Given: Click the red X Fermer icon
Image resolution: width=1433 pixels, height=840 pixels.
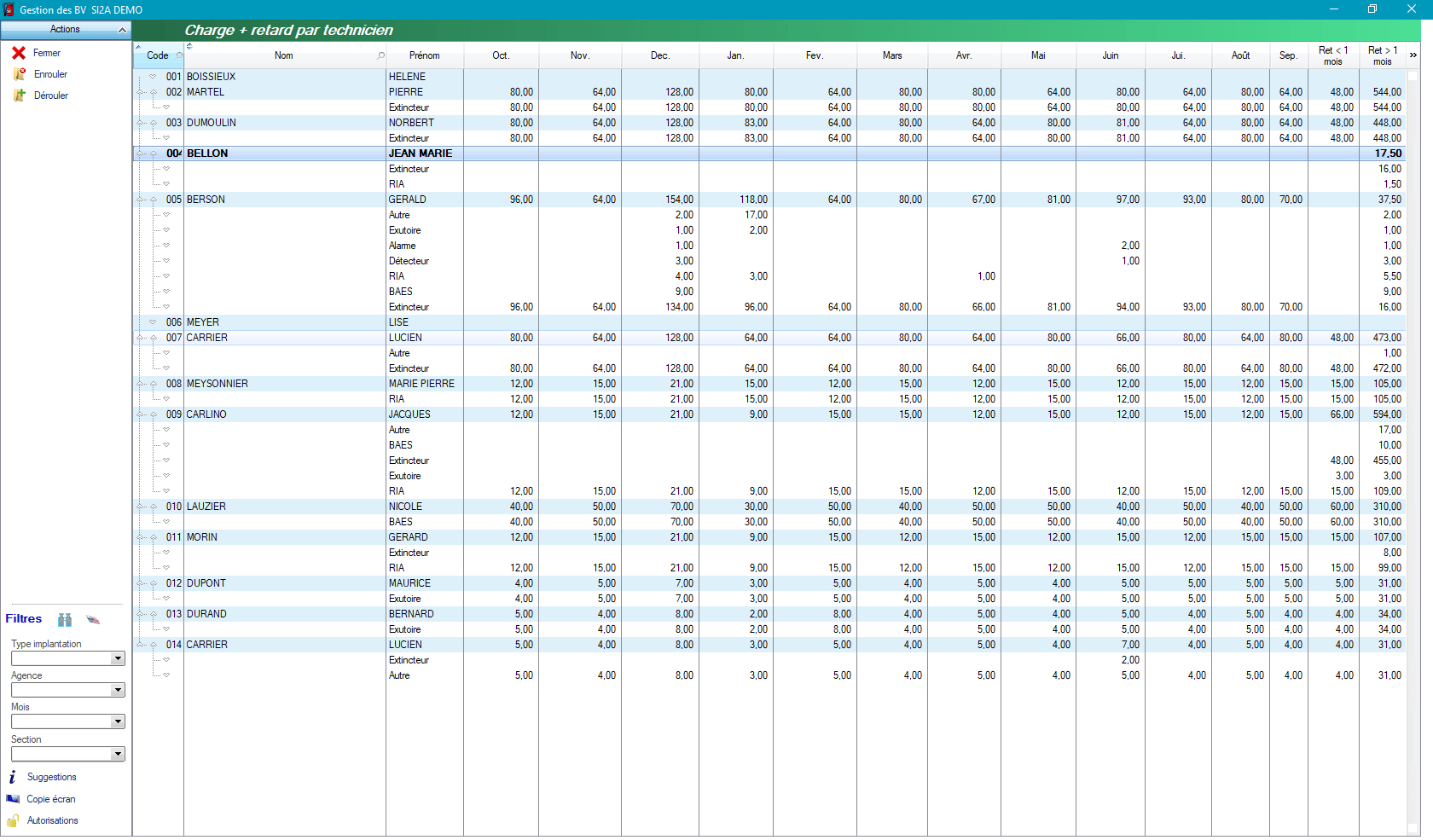Looking at the screenshot, I should [x=20, y=53].
